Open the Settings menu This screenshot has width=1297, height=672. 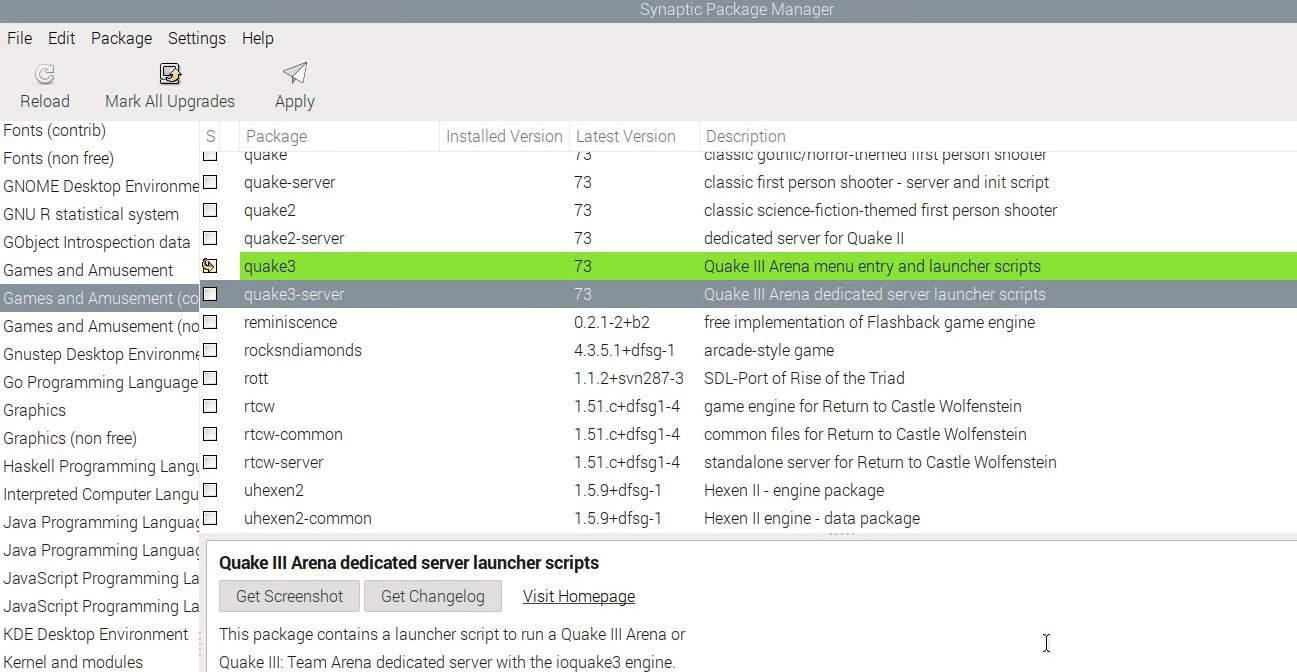point(196,38)
